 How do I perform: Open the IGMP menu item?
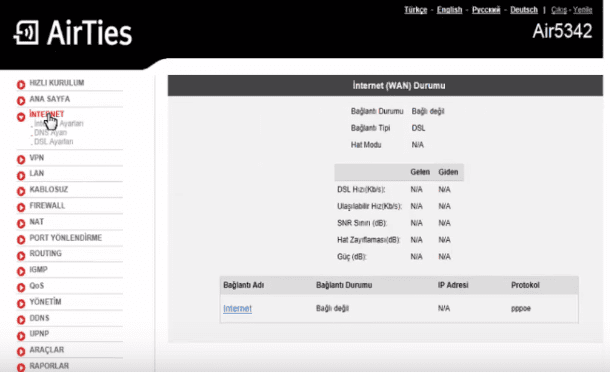39,269
